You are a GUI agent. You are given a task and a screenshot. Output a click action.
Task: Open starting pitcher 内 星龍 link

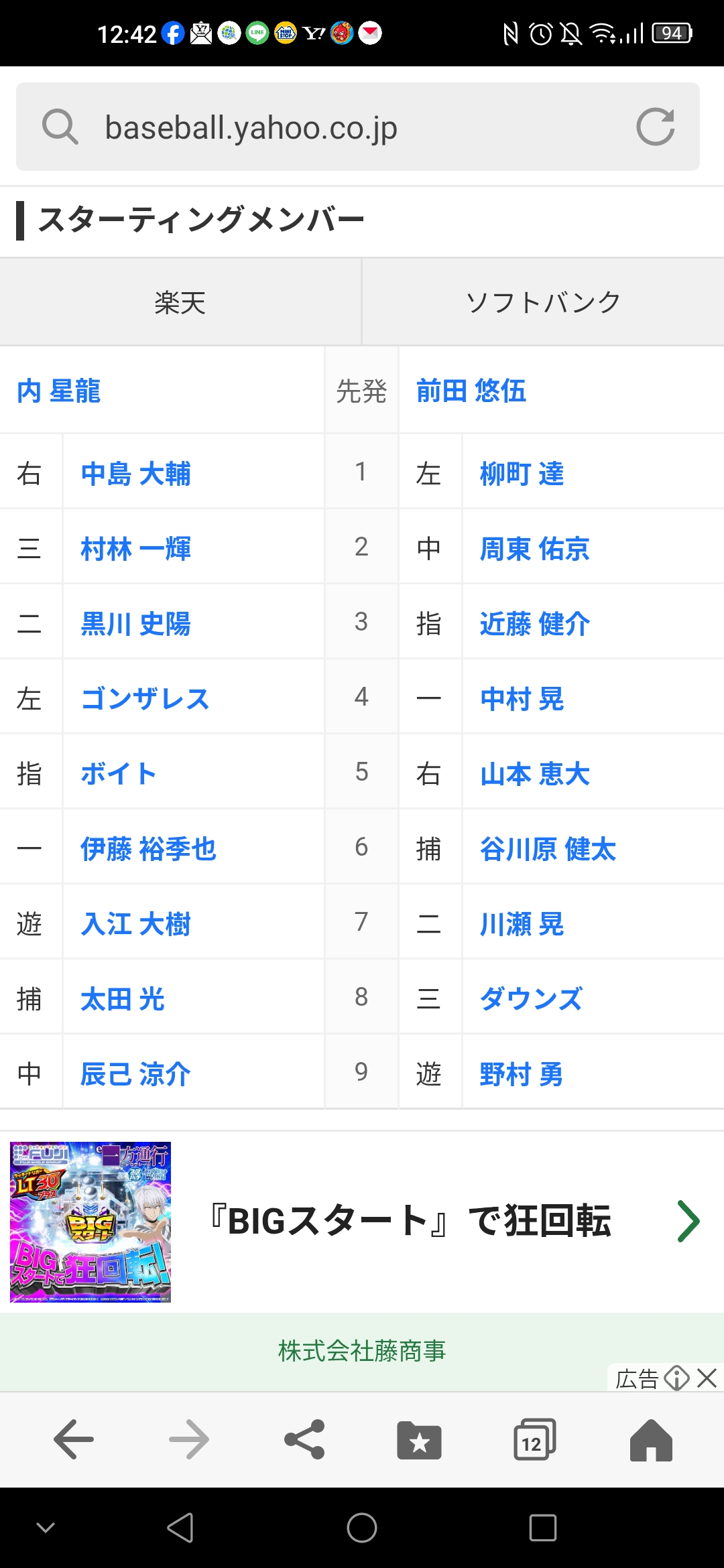pyautogui.click(x=59, y=391)
